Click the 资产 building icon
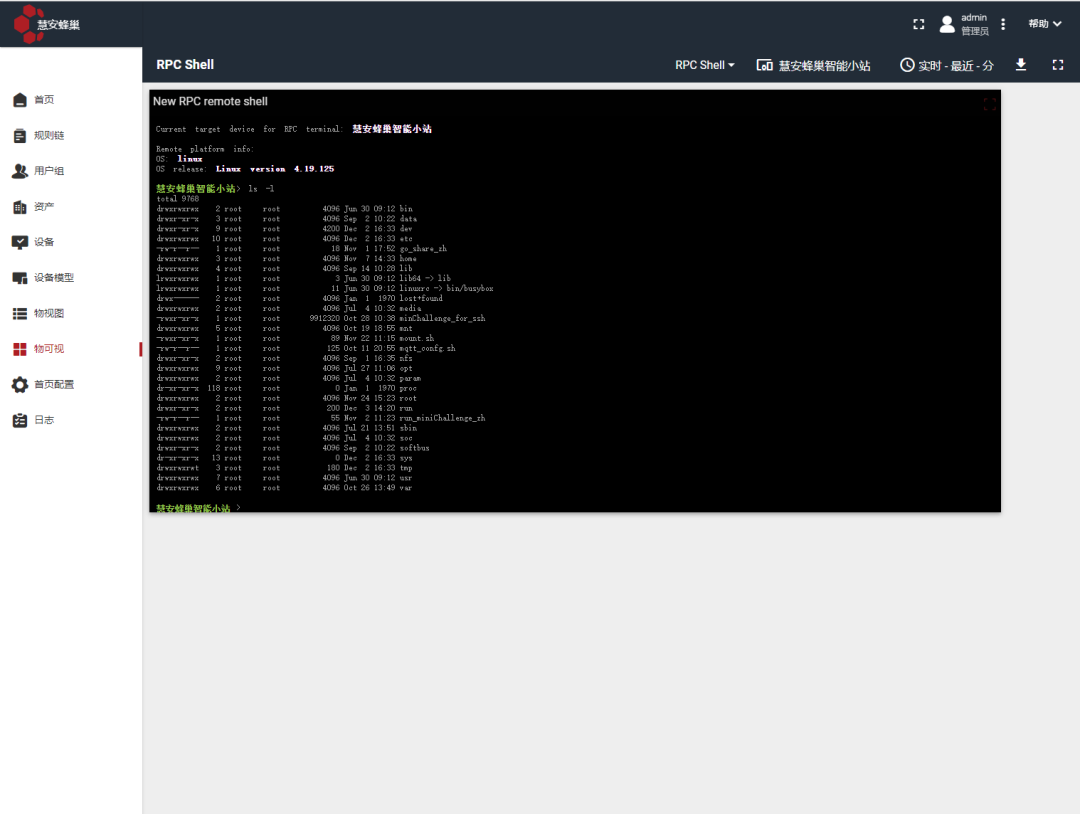This screenshot has width=1080, height=814. 19,207
